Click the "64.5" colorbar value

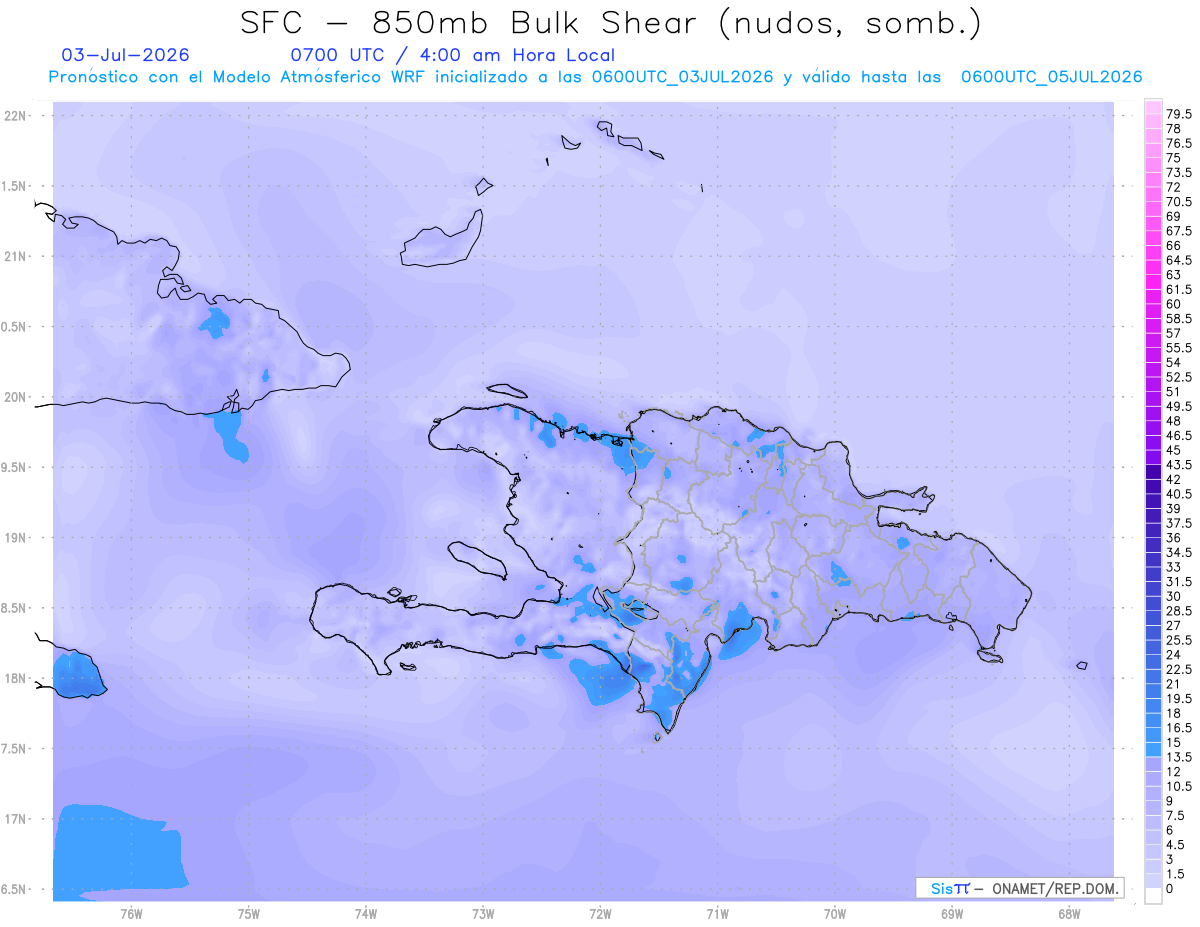pyautogui.click(x=1179, y=260)
